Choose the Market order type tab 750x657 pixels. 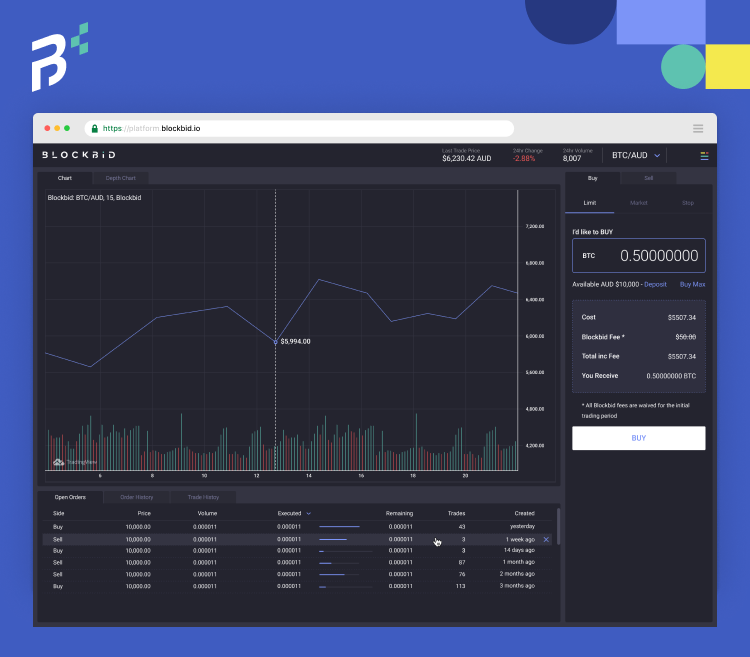point(639,203)
